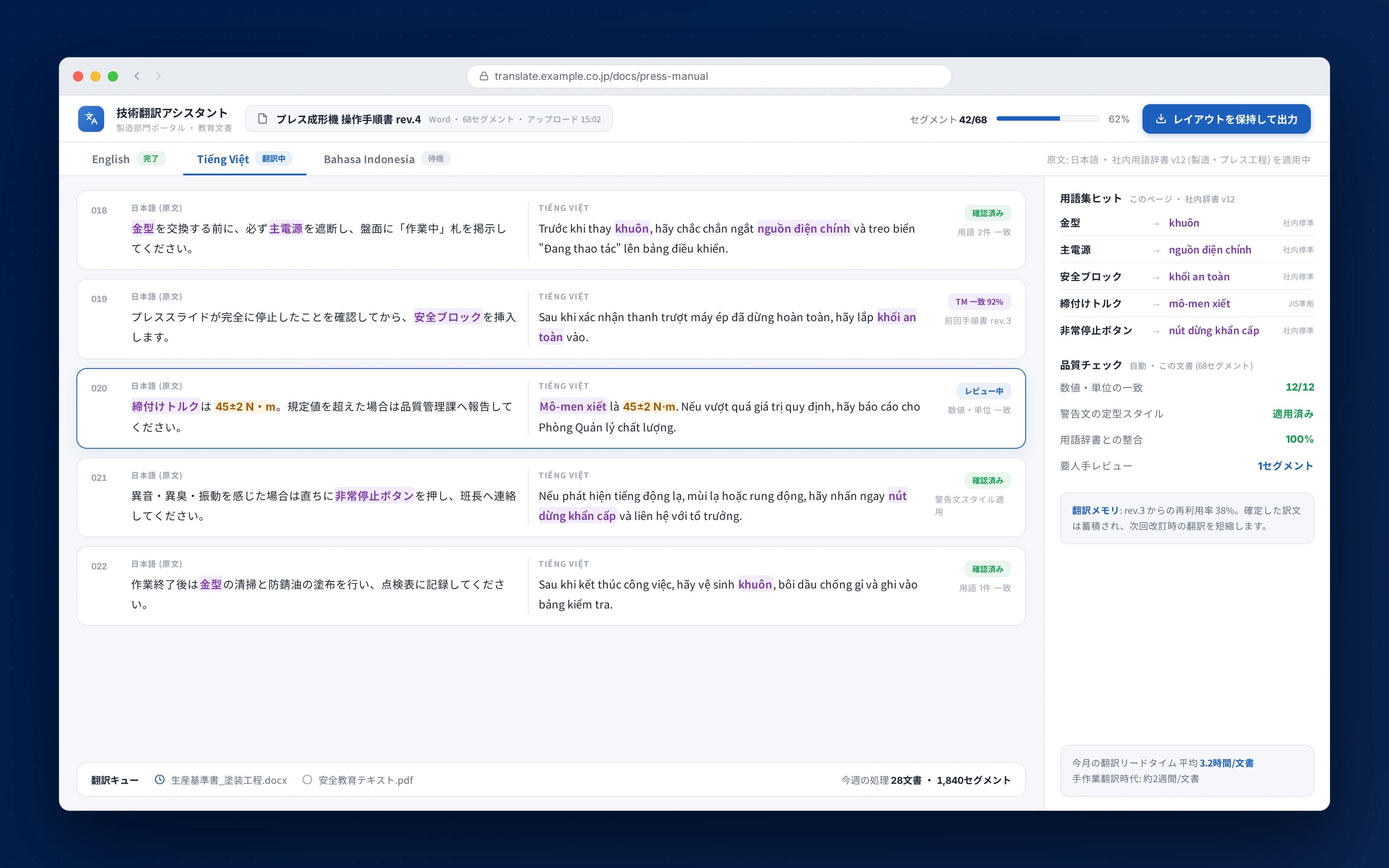The image size is (1389, 868).
Task: Go back with the browser back arrow
Action: tap(137, 76)
